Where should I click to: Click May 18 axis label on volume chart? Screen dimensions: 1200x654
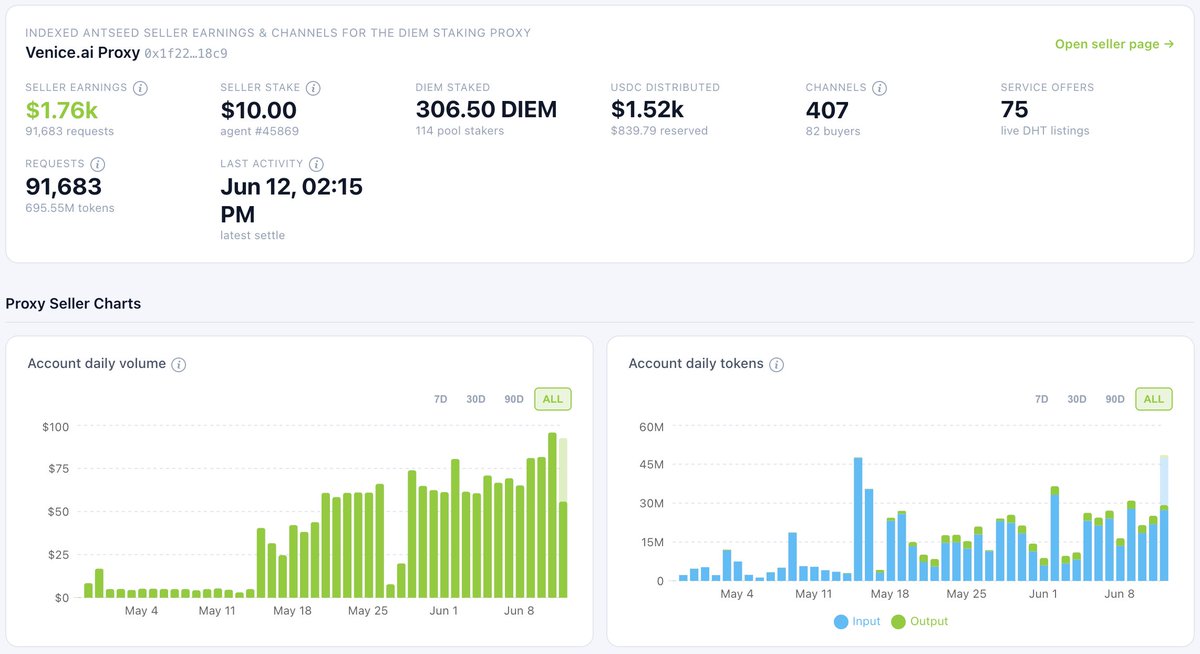(292, 611)
